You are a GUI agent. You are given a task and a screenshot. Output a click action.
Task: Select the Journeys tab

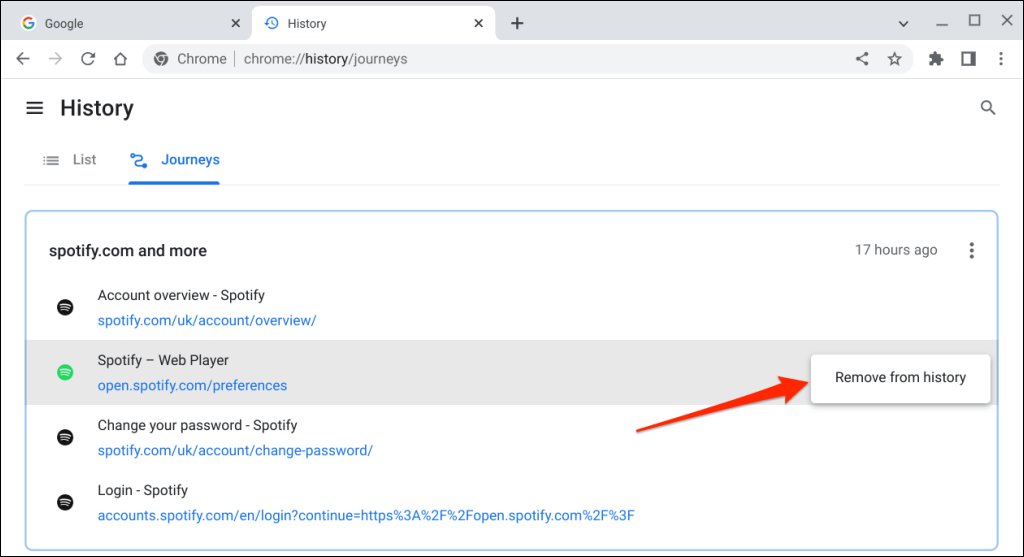pyautogui.click(x=174, y=160)
